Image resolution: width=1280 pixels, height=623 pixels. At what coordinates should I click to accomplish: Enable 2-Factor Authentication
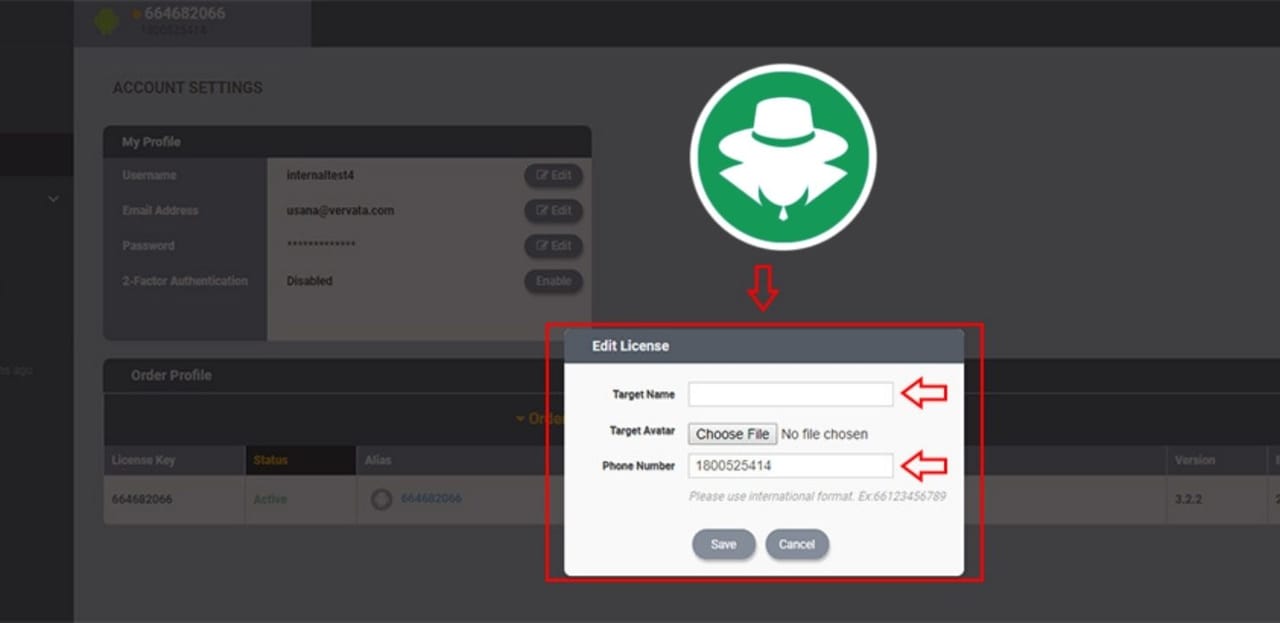(x=553, y=281)
